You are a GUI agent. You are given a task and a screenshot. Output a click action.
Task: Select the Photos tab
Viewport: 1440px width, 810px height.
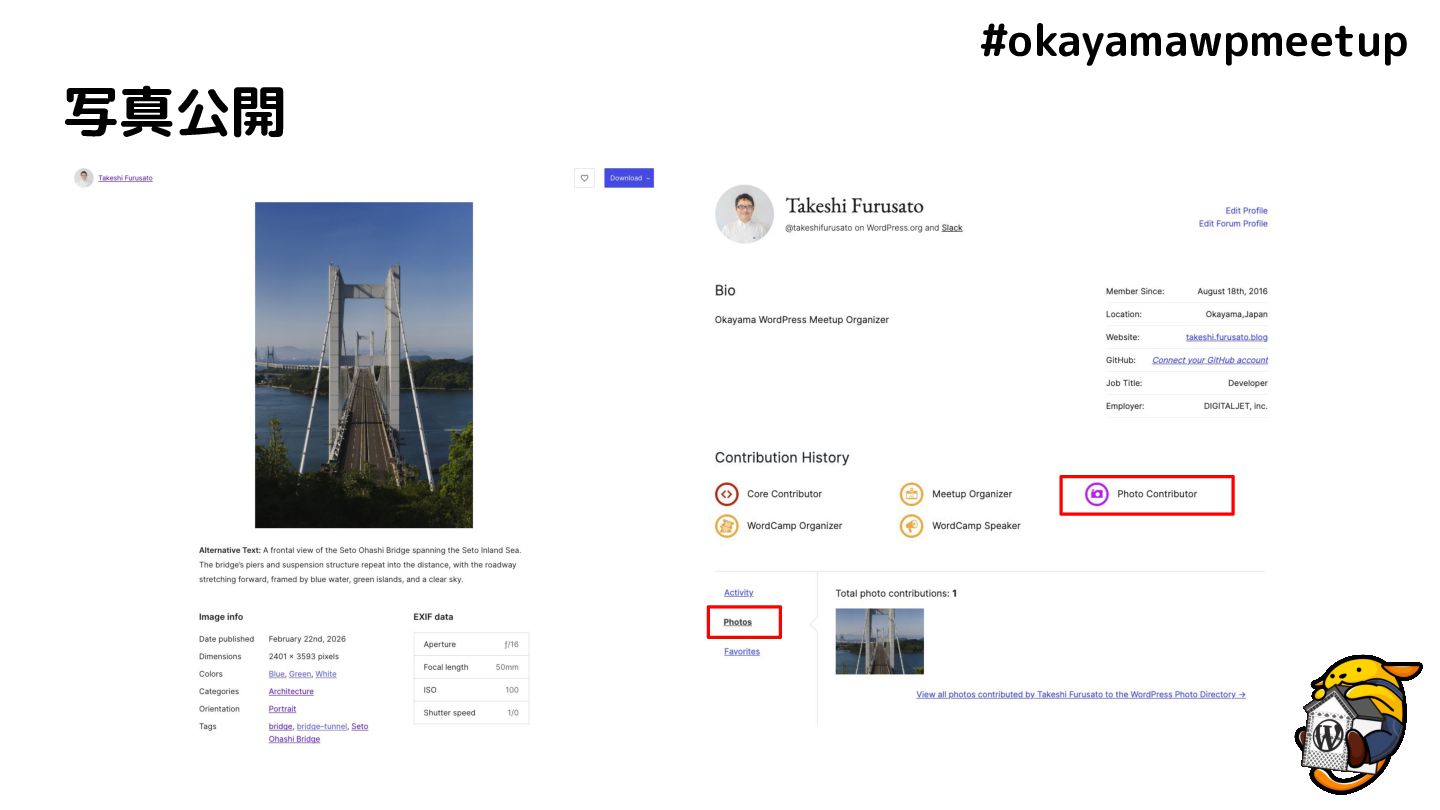[x=738, y=622]
